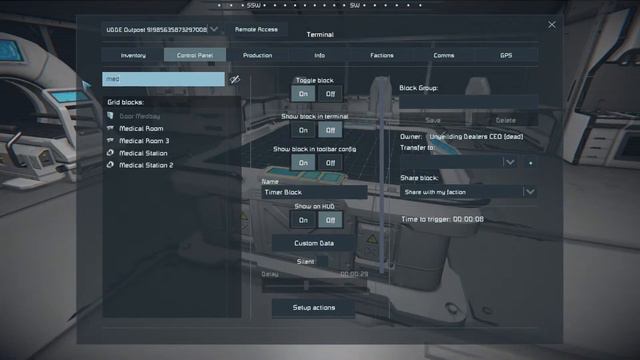Click the Medical Station block icon
The height and width of the screenshot is (360, 640).
pos(110,153)
